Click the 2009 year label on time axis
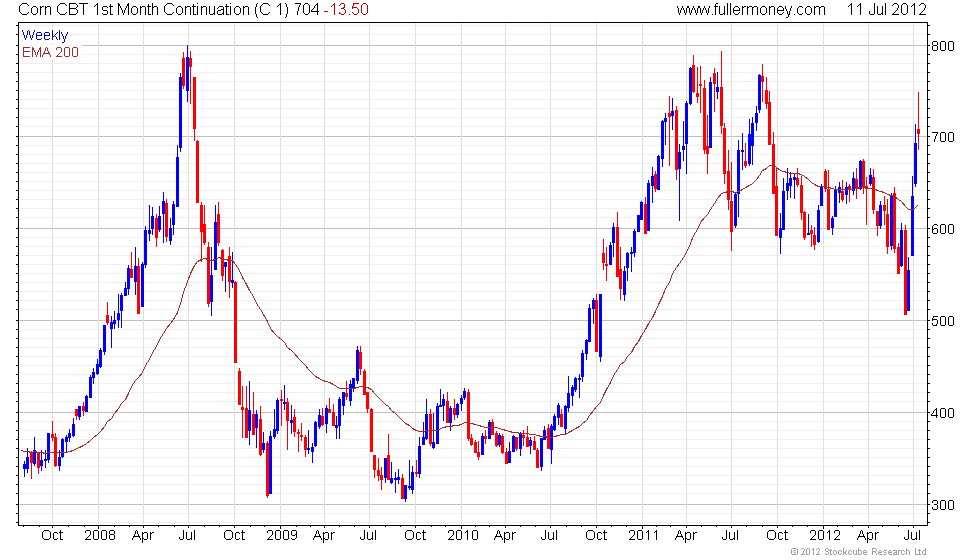The height and width of the screenshot is (560, 980). point(281,536)
